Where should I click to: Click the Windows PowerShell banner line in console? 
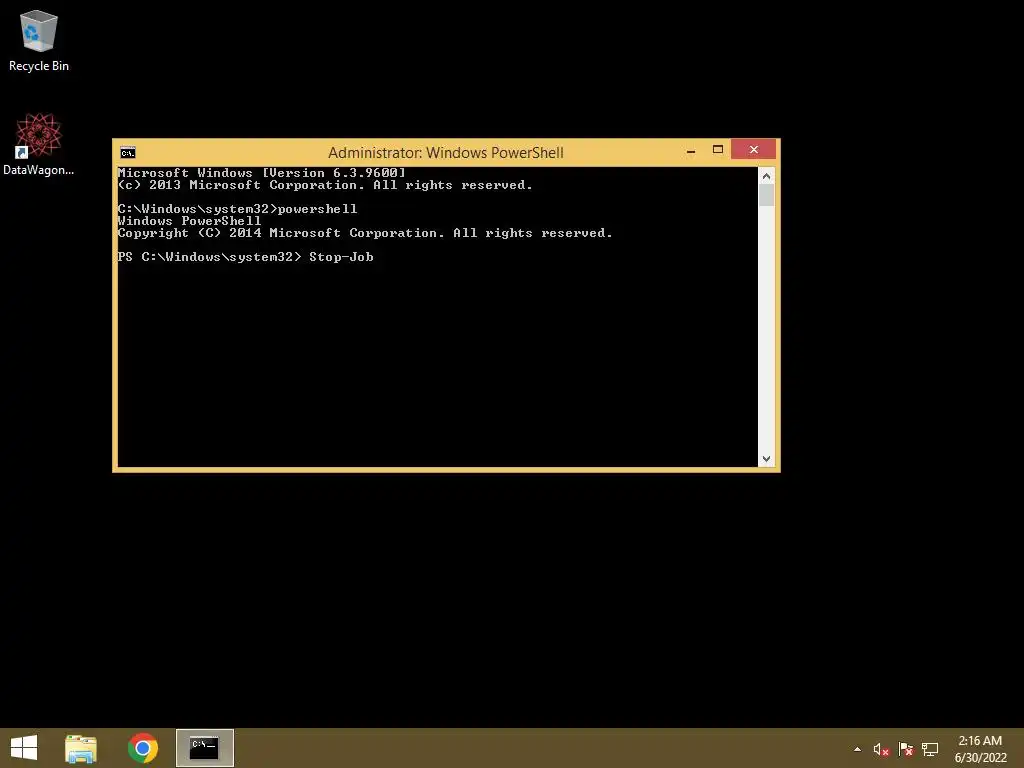(x=189, y=221)
